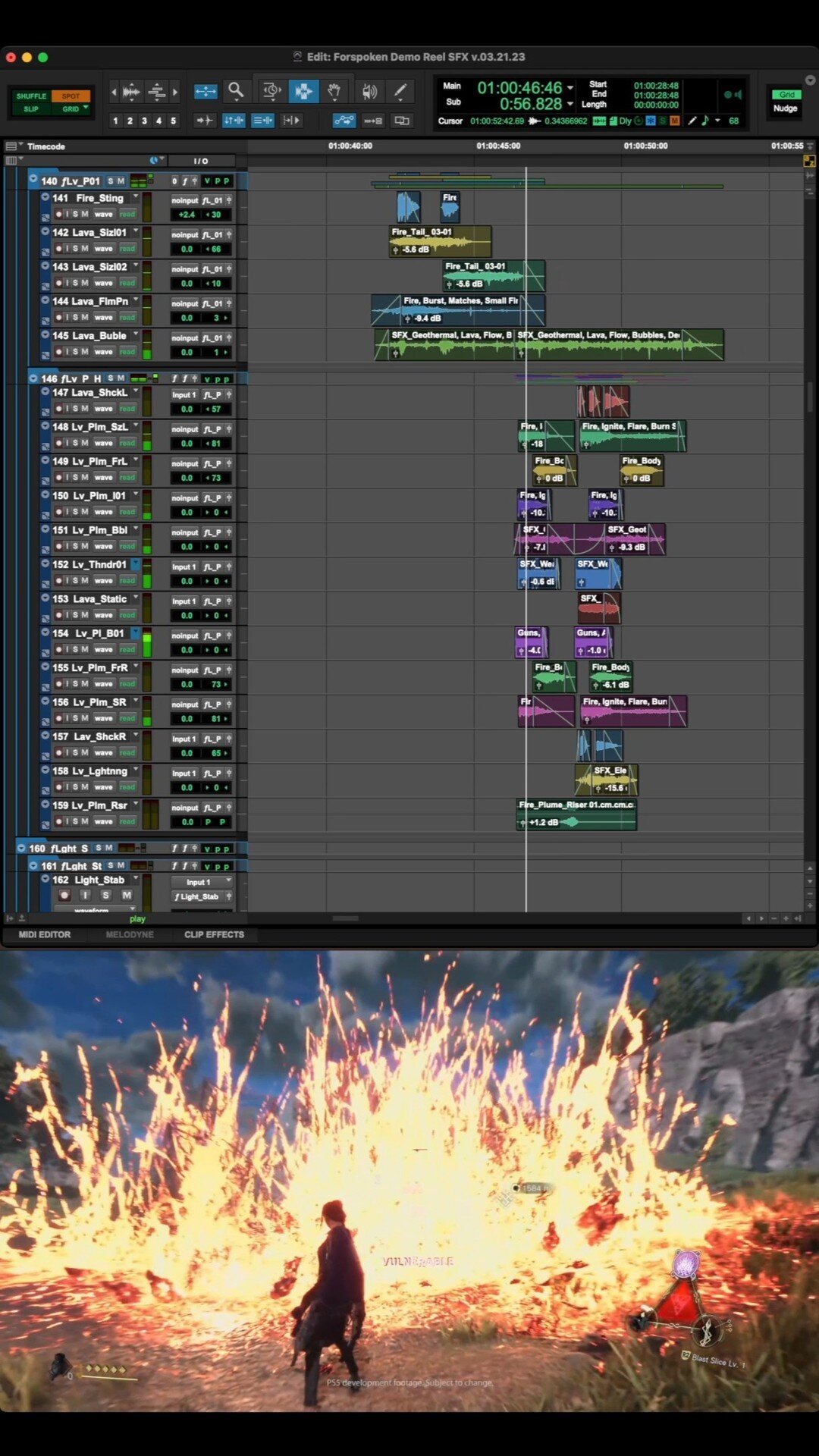819x1456 pixels.
Task: Click the Grid value indicator
Action: (x=786, y=95)
